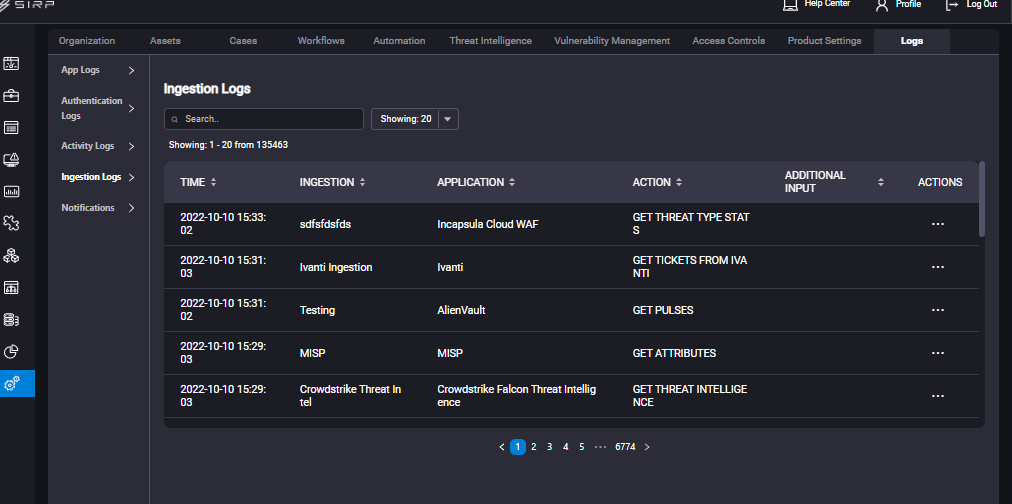Open the briefcase cases icon in sidebar
The width and height of the screenshot is (1012, 504).
click(11, 96)
